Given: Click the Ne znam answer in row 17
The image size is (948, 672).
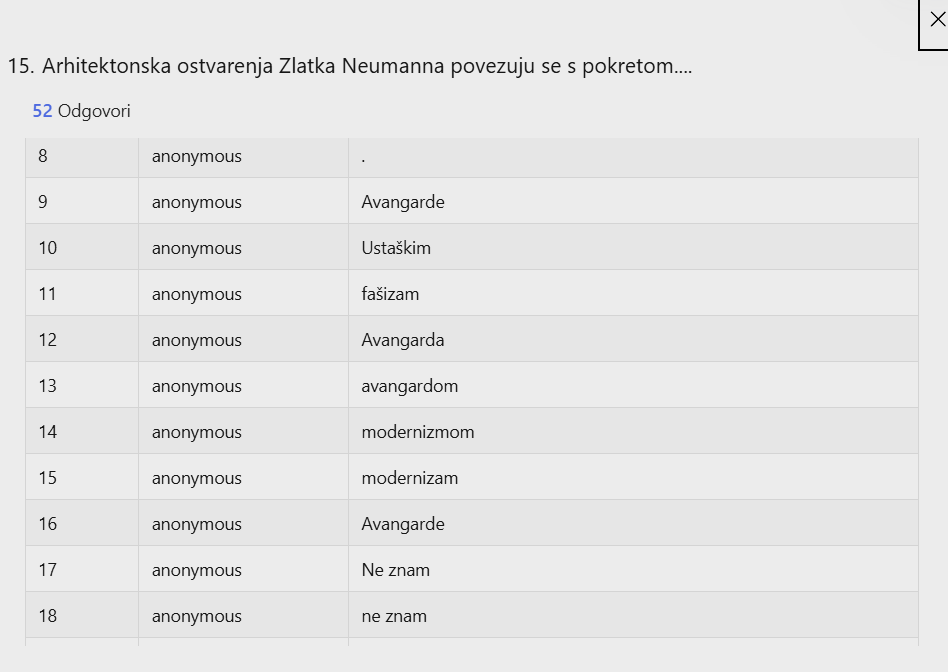Looking at the screenshot, I should pos(395,570).
